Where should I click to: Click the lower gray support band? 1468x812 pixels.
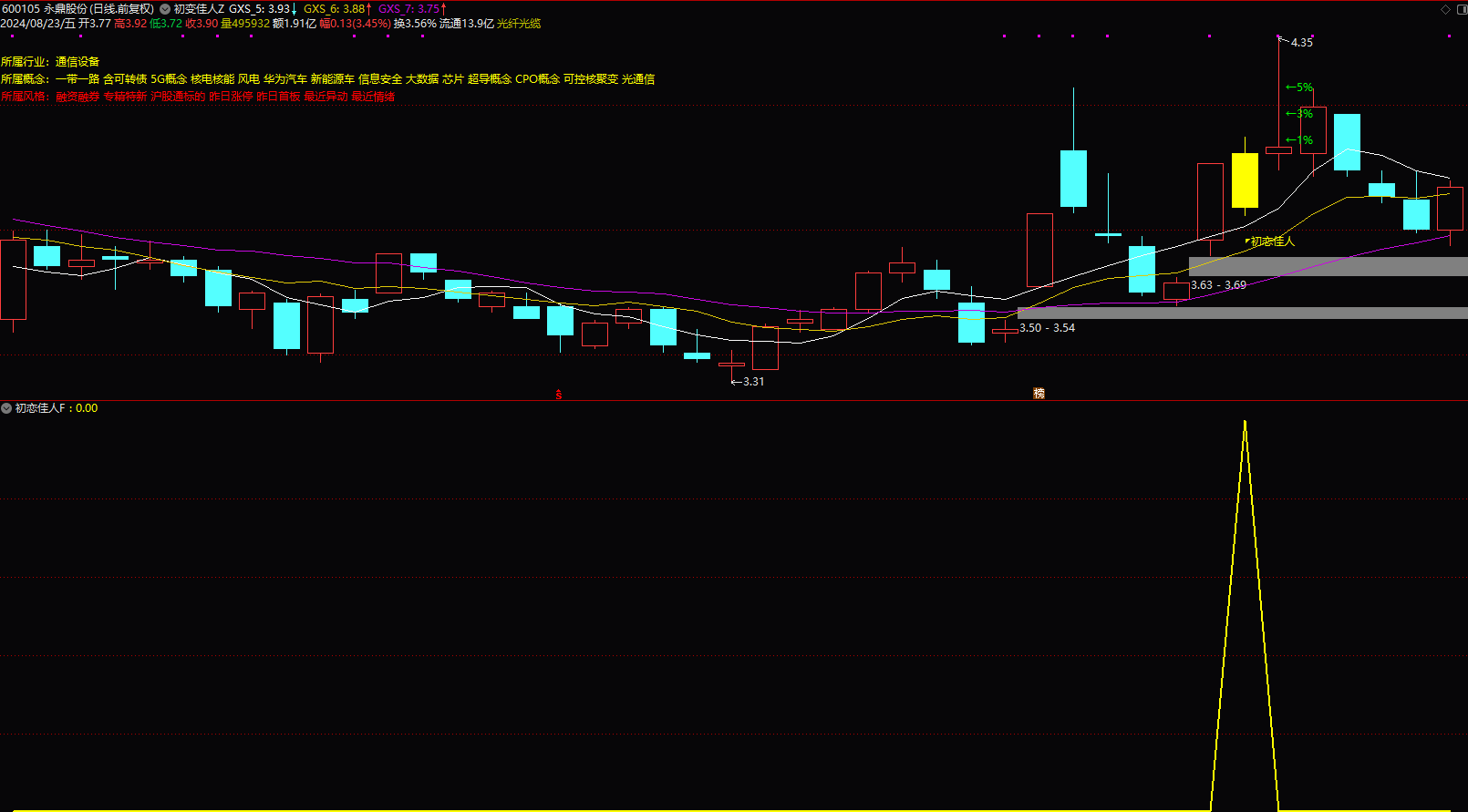click(1243, 313)
